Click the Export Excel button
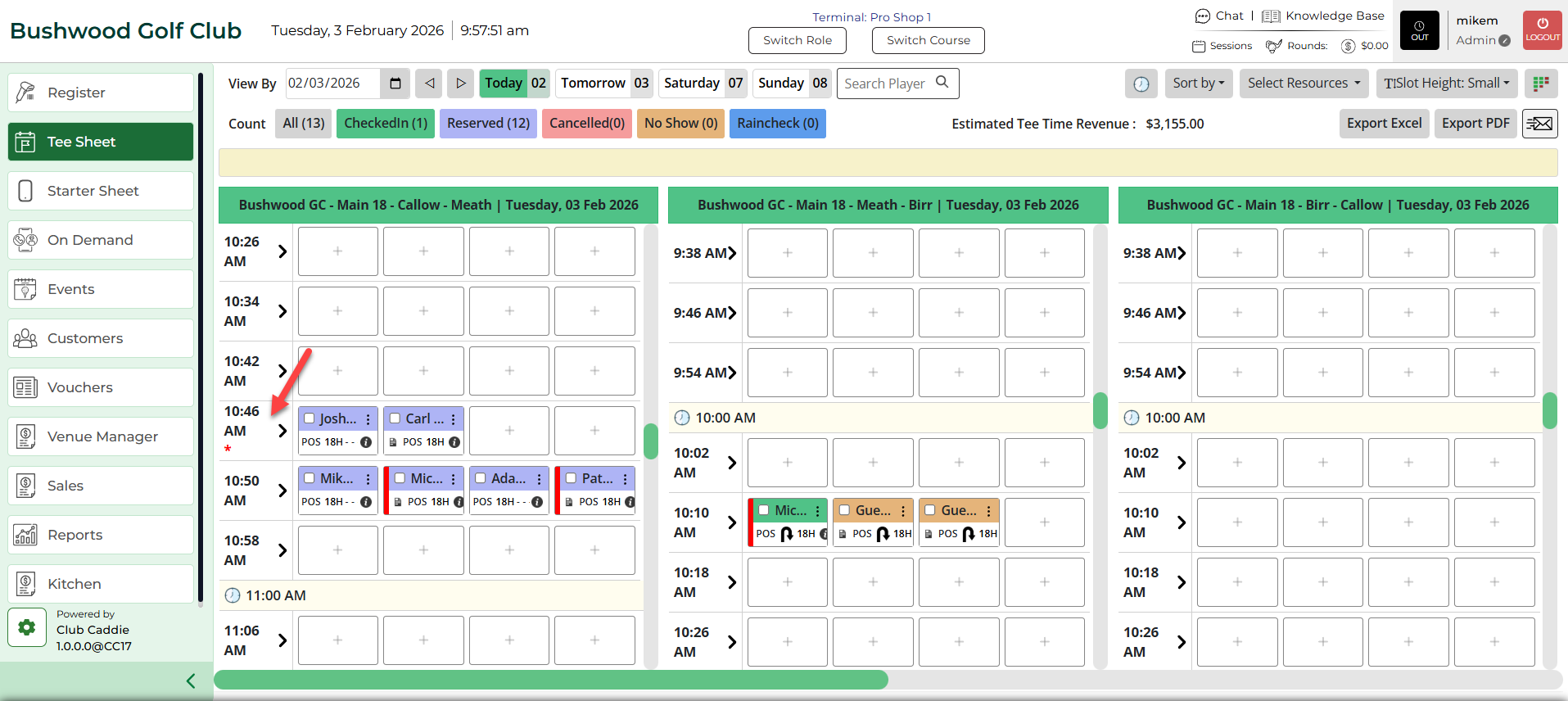The width and height of the screenshot is (1568, 701). coord(1384,124)
